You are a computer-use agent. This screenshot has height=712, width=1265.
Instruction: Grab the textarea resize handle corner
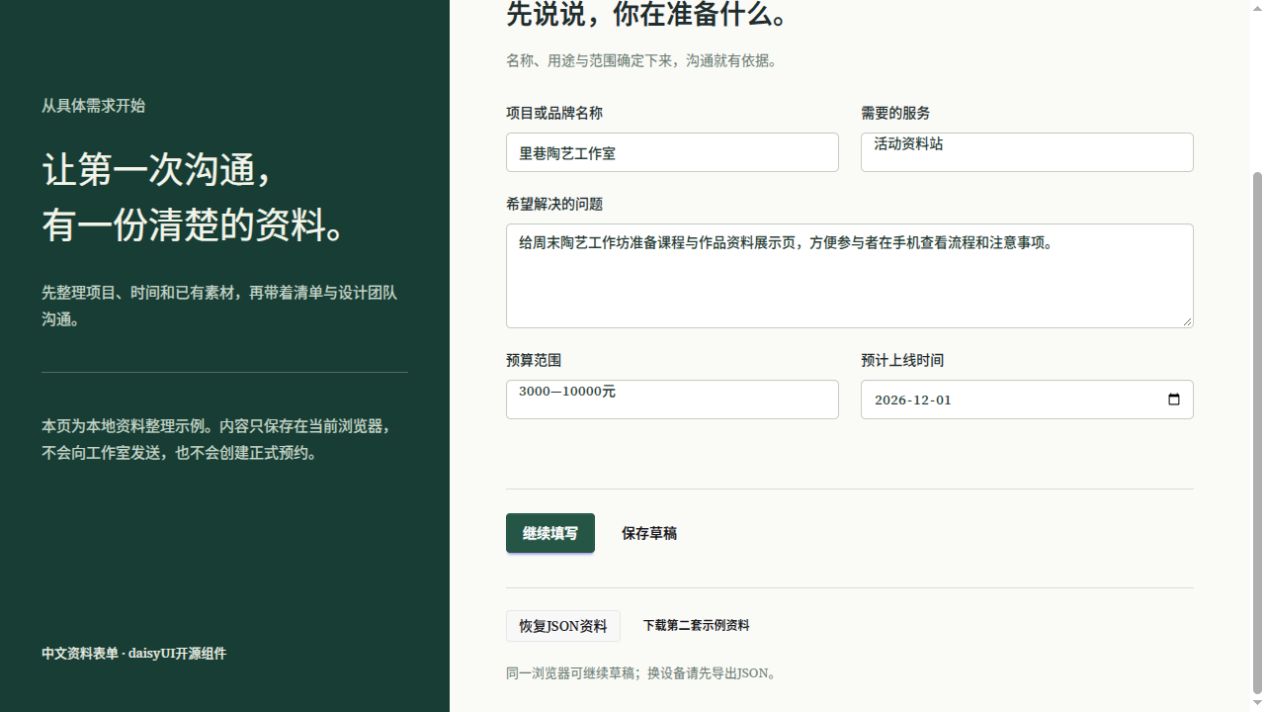[1187, 321]
